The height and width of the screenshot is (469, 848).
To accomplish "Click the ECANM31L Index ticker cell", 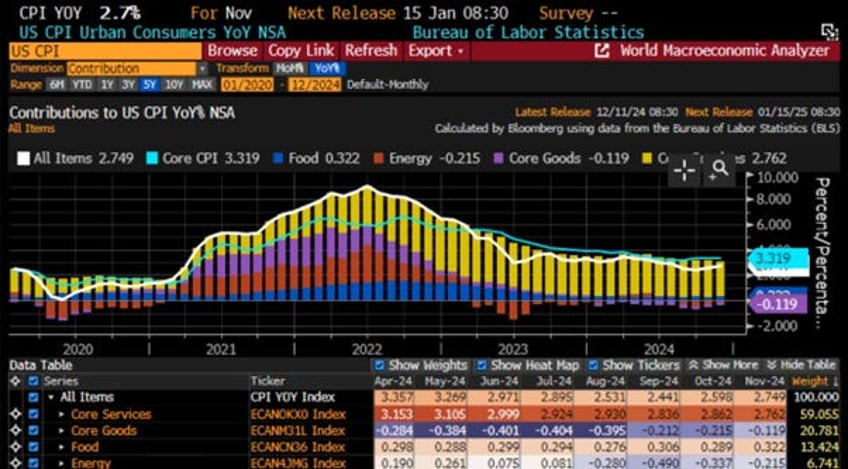I will (x=298, y=431).
